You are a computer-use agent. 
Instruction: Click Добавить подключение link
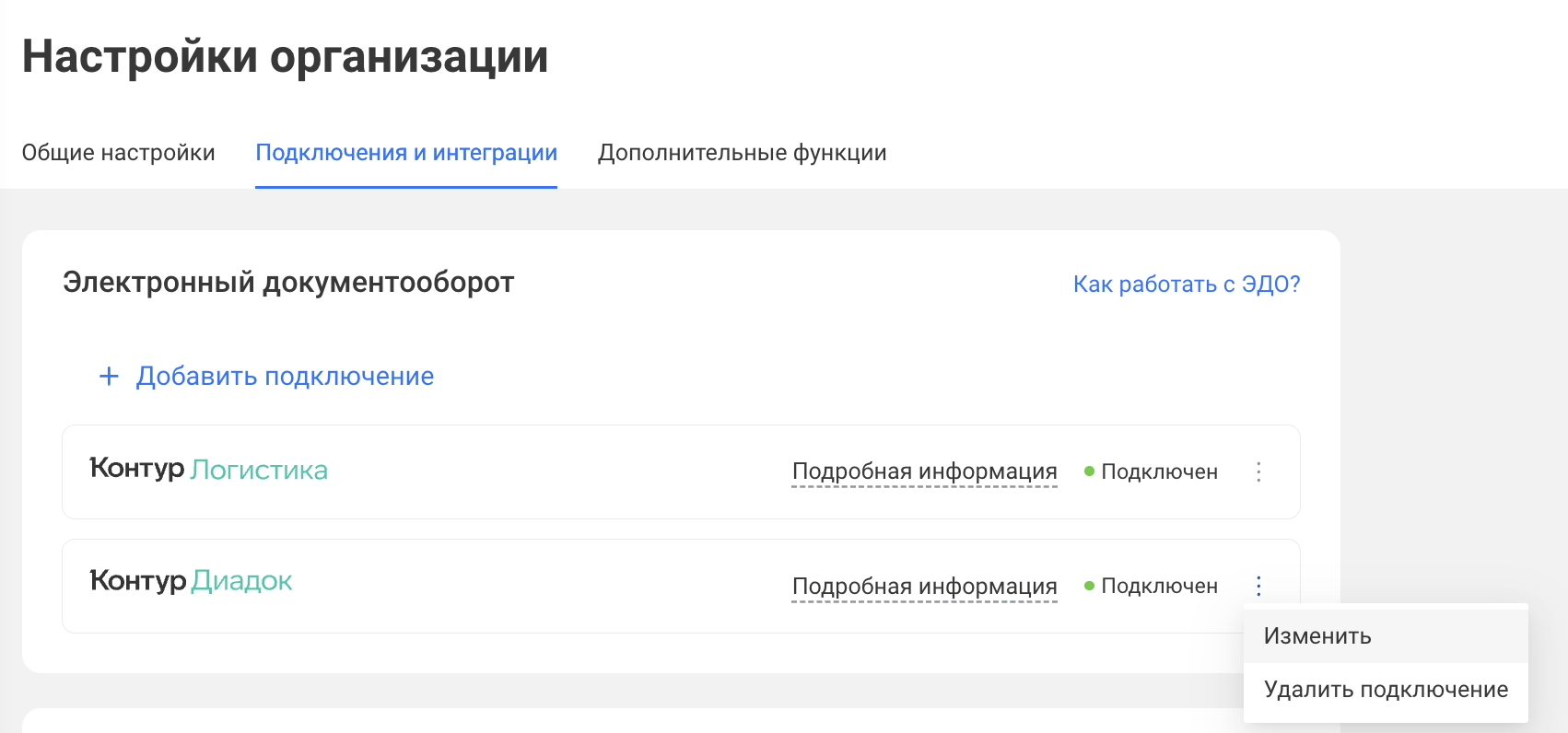(x=285, y=377)
